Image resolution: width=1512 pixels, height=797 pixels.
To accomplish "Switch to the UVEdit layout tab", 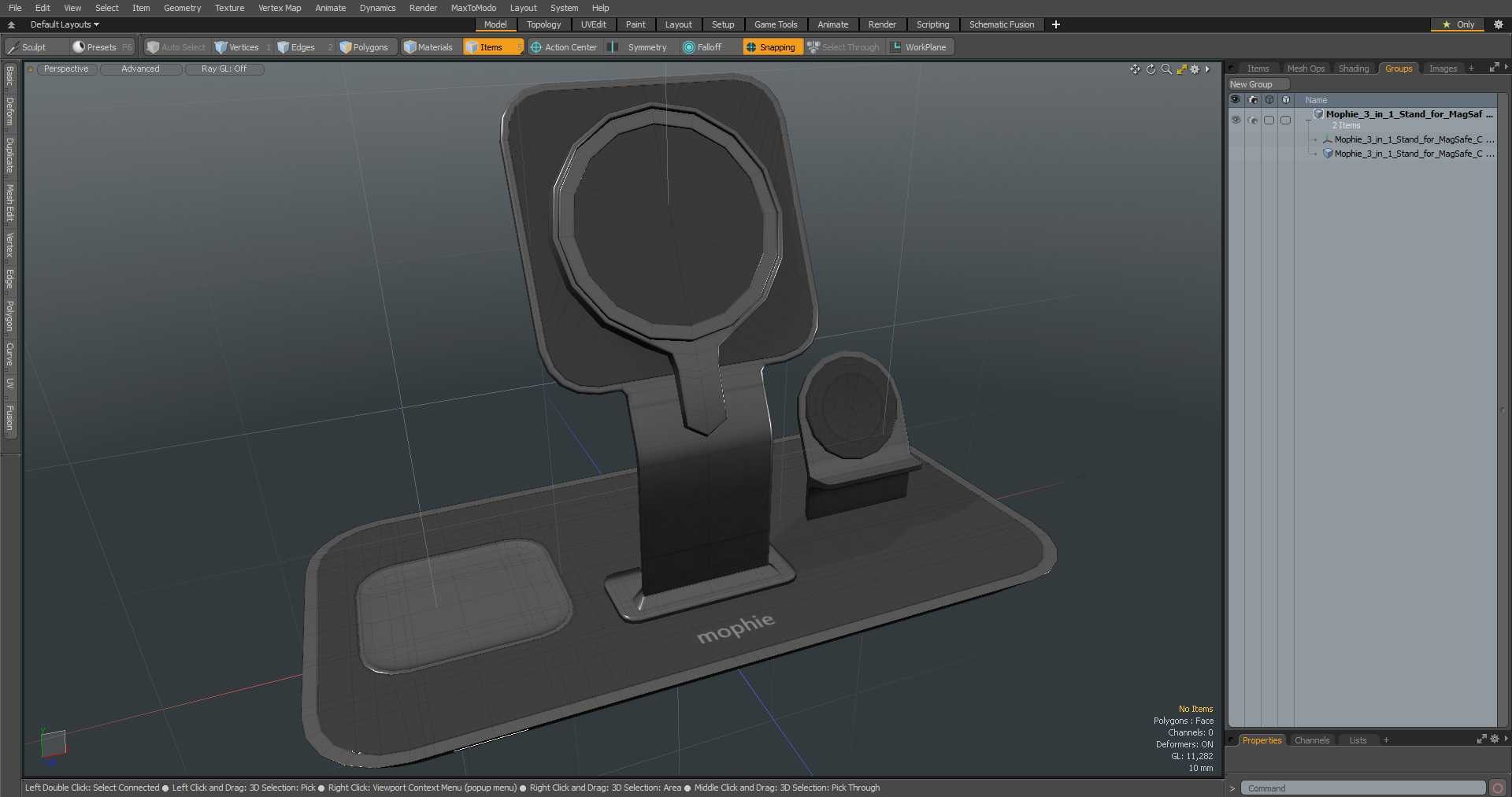I will pyautogui.click(x=593, y=24).
